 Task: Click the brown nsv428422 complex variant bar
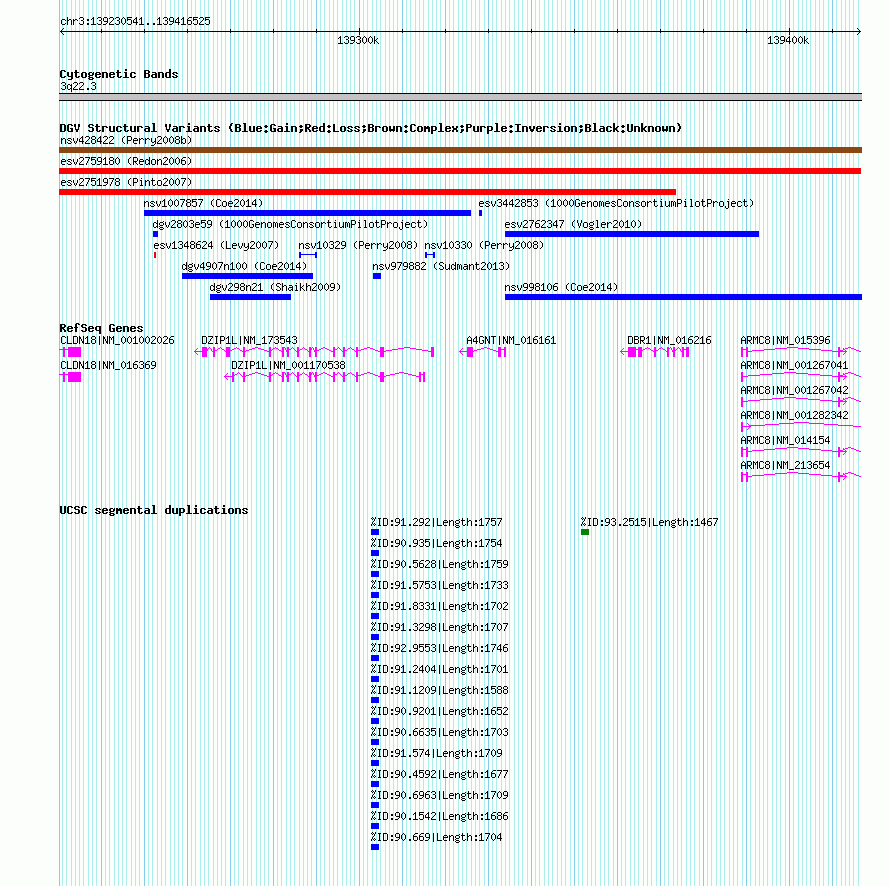point(460,150)
